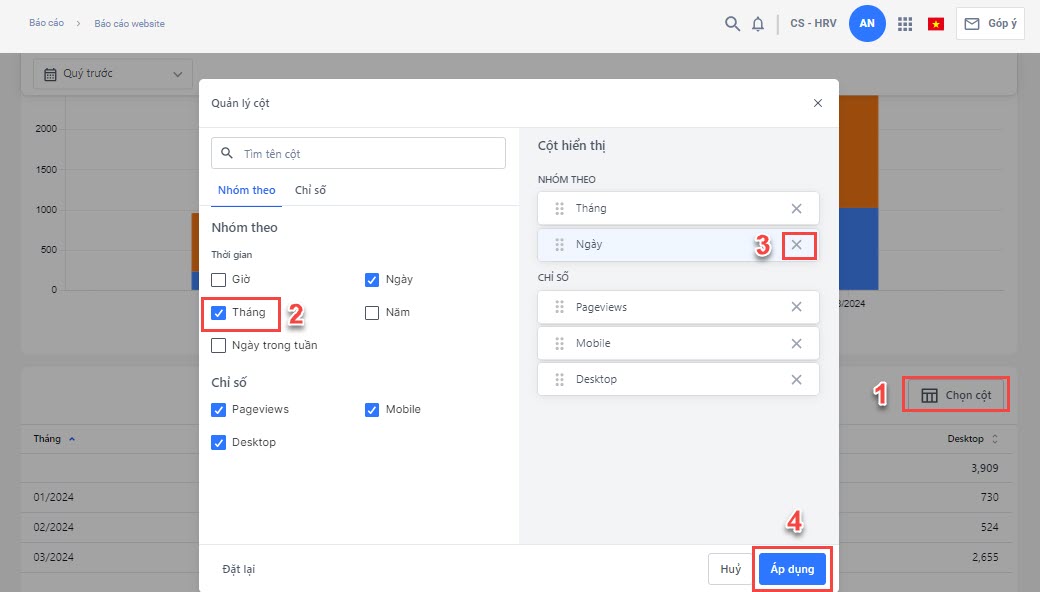Tick the Ngày trong tuần checkbox
Image resolution: width=1040 pixels, height=592 pixels.
pyautogui.click(x=219, y=346)
